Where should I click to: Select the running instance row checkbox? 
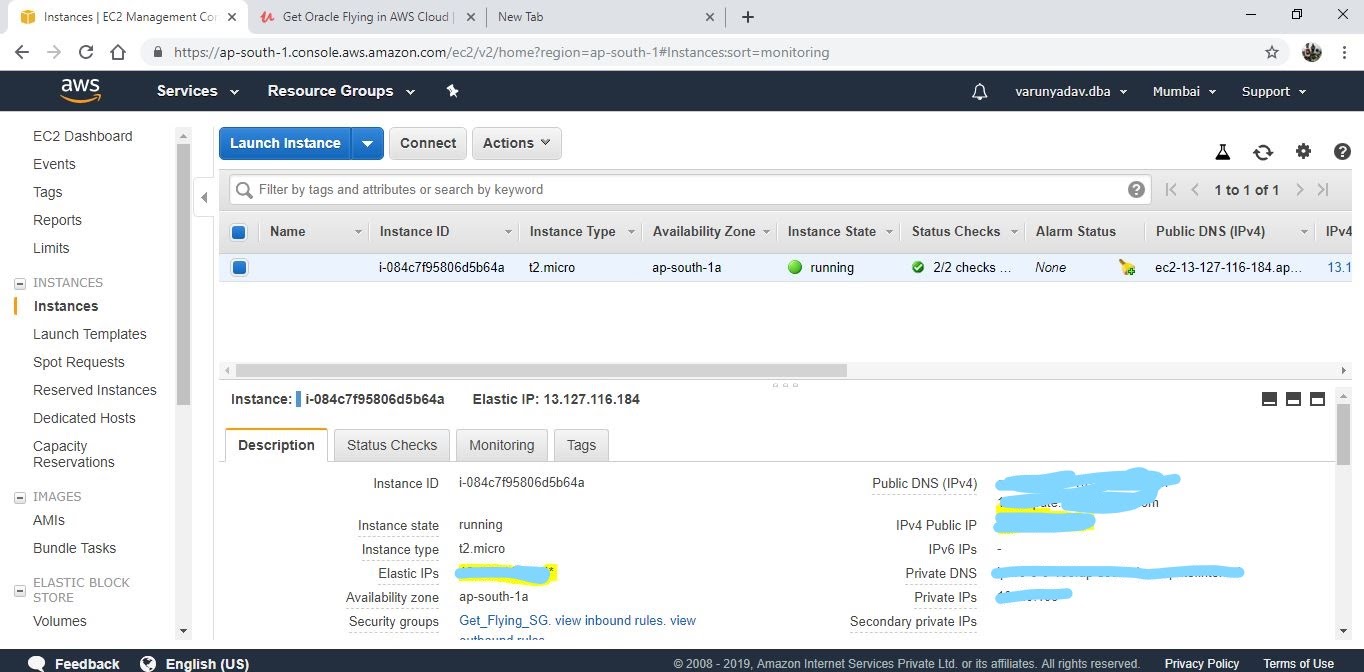(238, 267)
